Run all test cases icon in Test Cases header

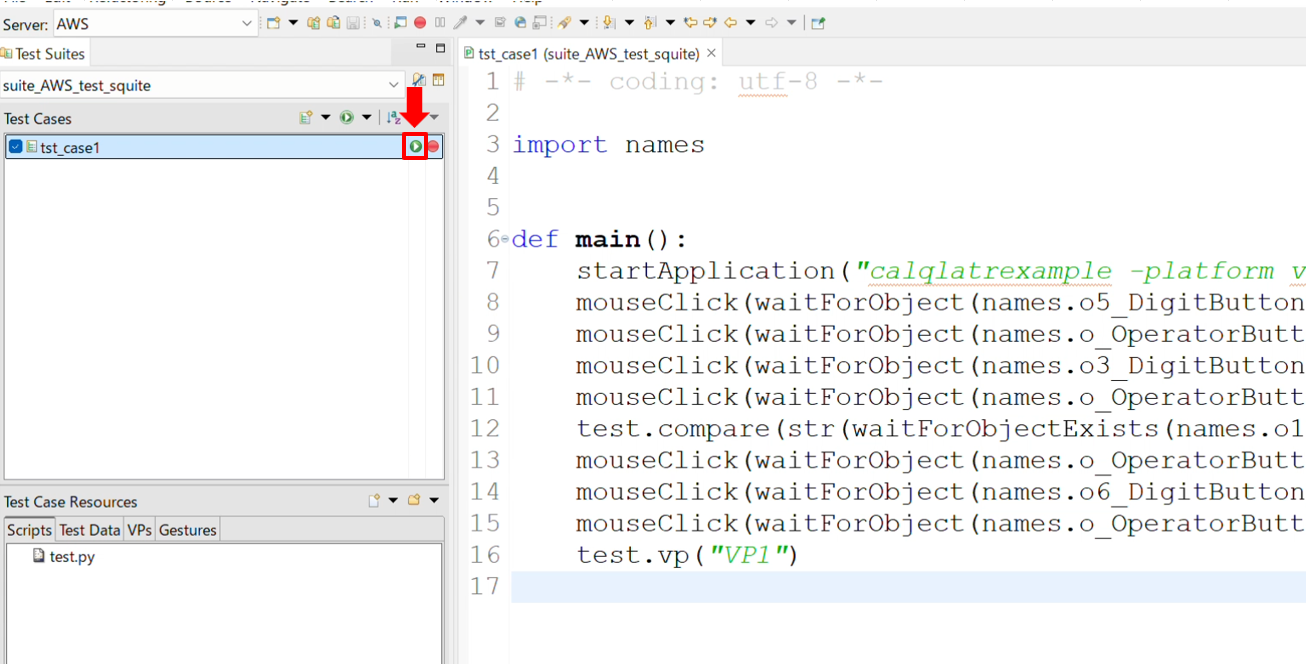pos(346,118)
